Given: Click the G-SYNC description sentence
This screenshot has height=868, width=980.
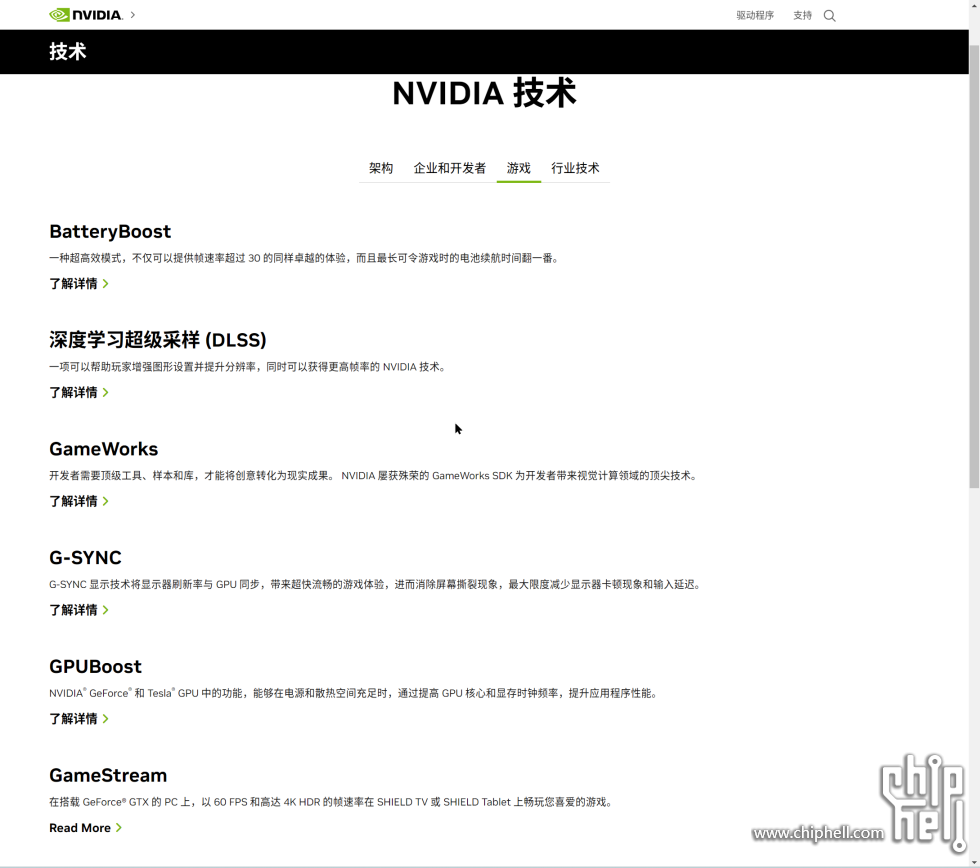Looking at the screenshot, I should 376,584.
